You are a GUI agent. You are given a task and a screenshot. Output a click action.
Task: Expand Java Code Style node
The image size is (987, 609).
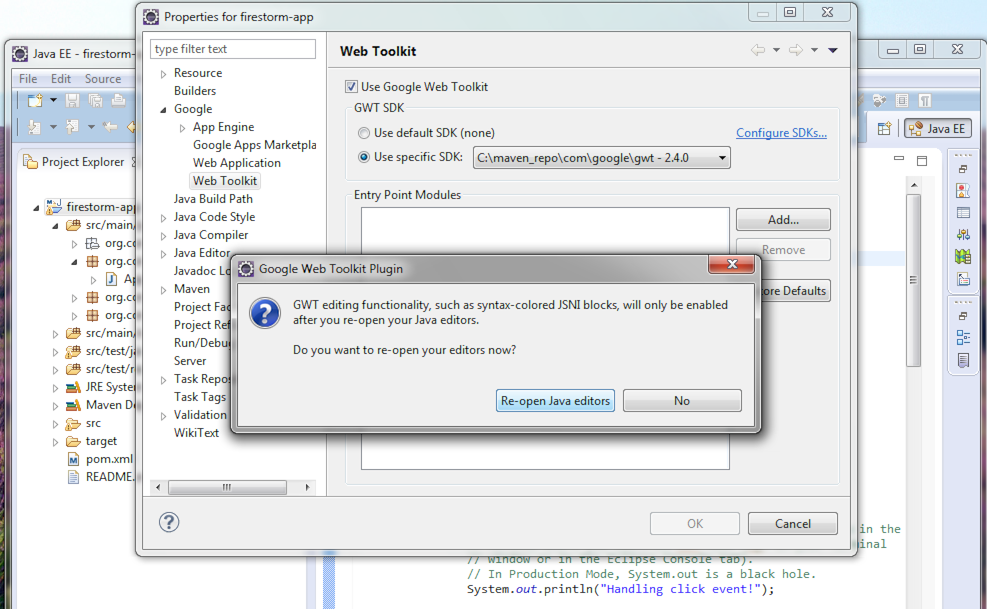coord(163,218)
